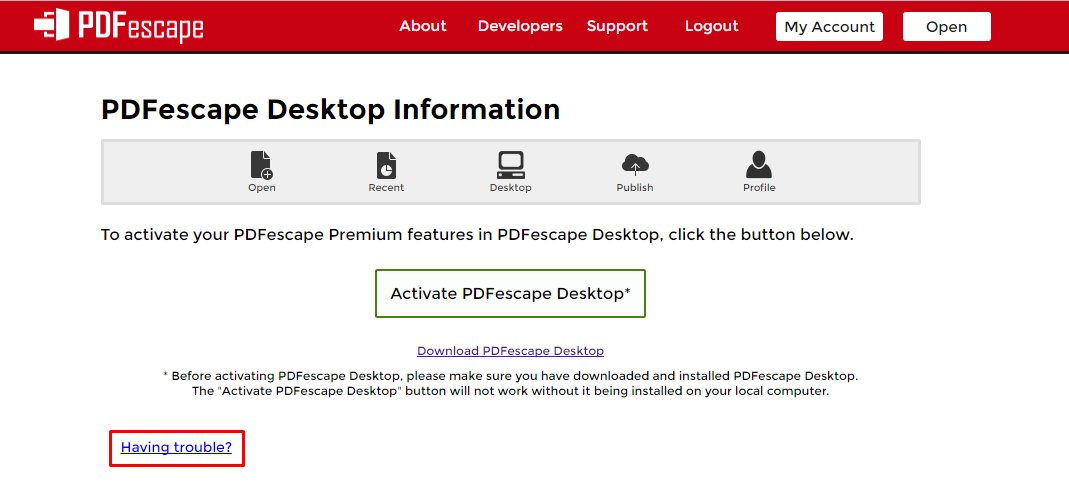Click the PDFescape Desktop Information heading
Screen dimensions: 1069x501
point(331,110)
